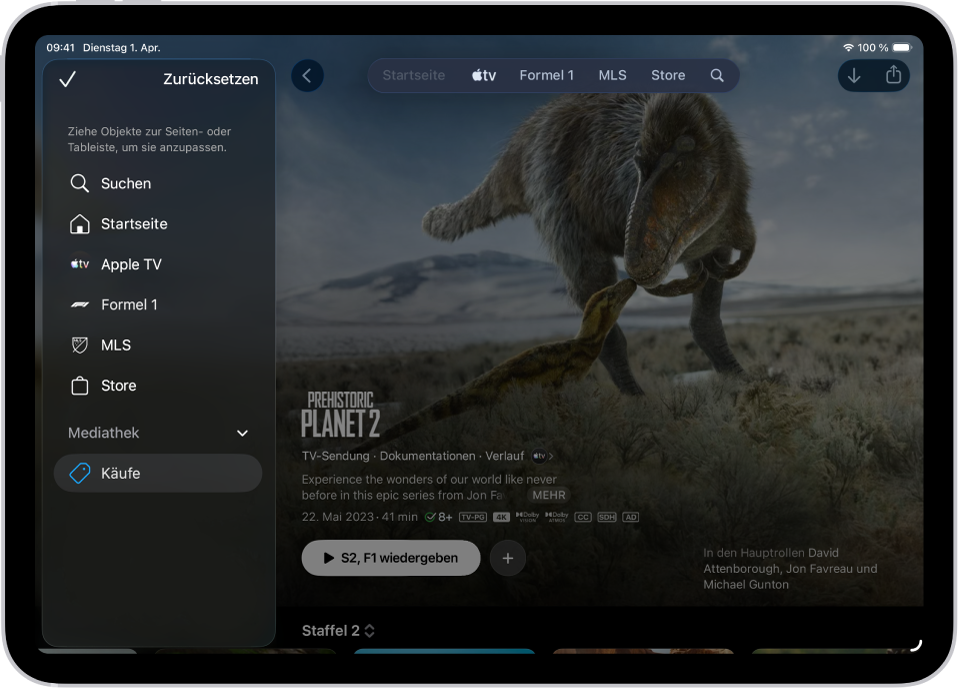Select Käufe in the Mediathek list
Image resolution: width=963 pixels, height=689 pixels.
click(158, 473)
